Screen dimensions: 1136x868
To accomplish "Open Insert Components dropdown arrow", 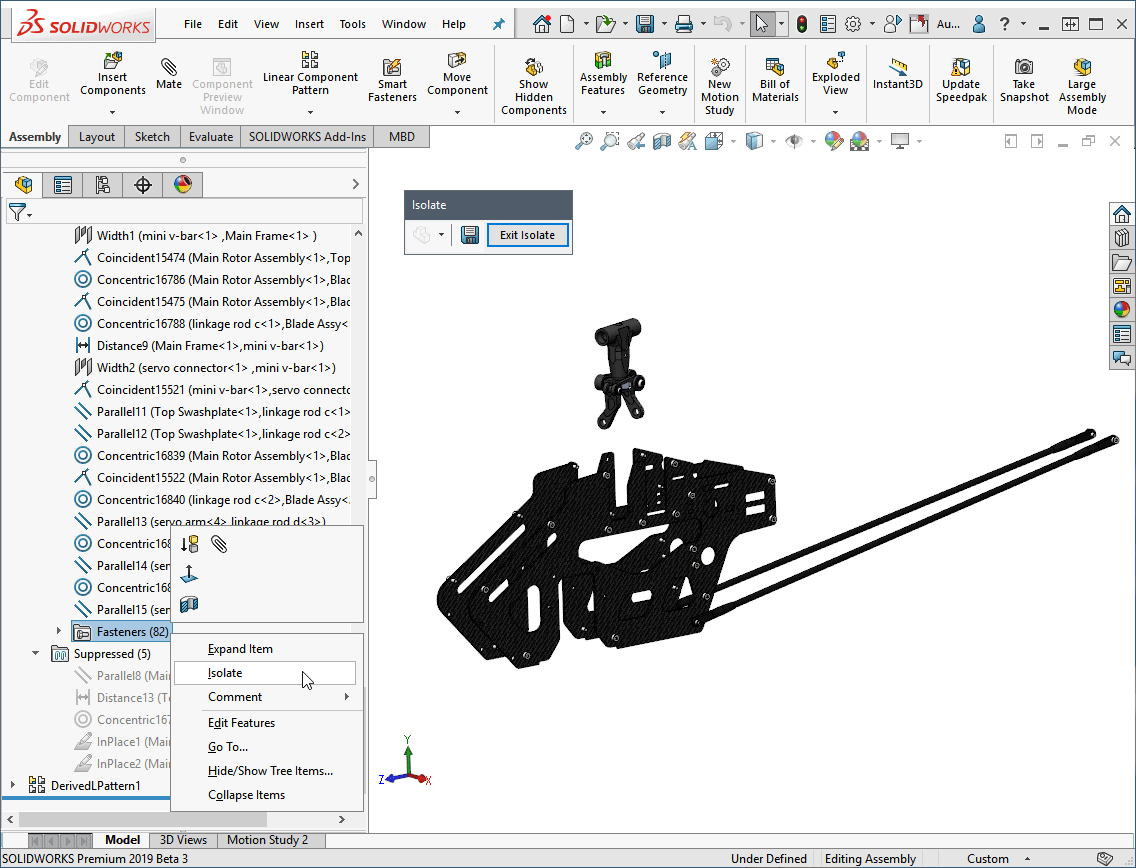I will tap(112, 112).
